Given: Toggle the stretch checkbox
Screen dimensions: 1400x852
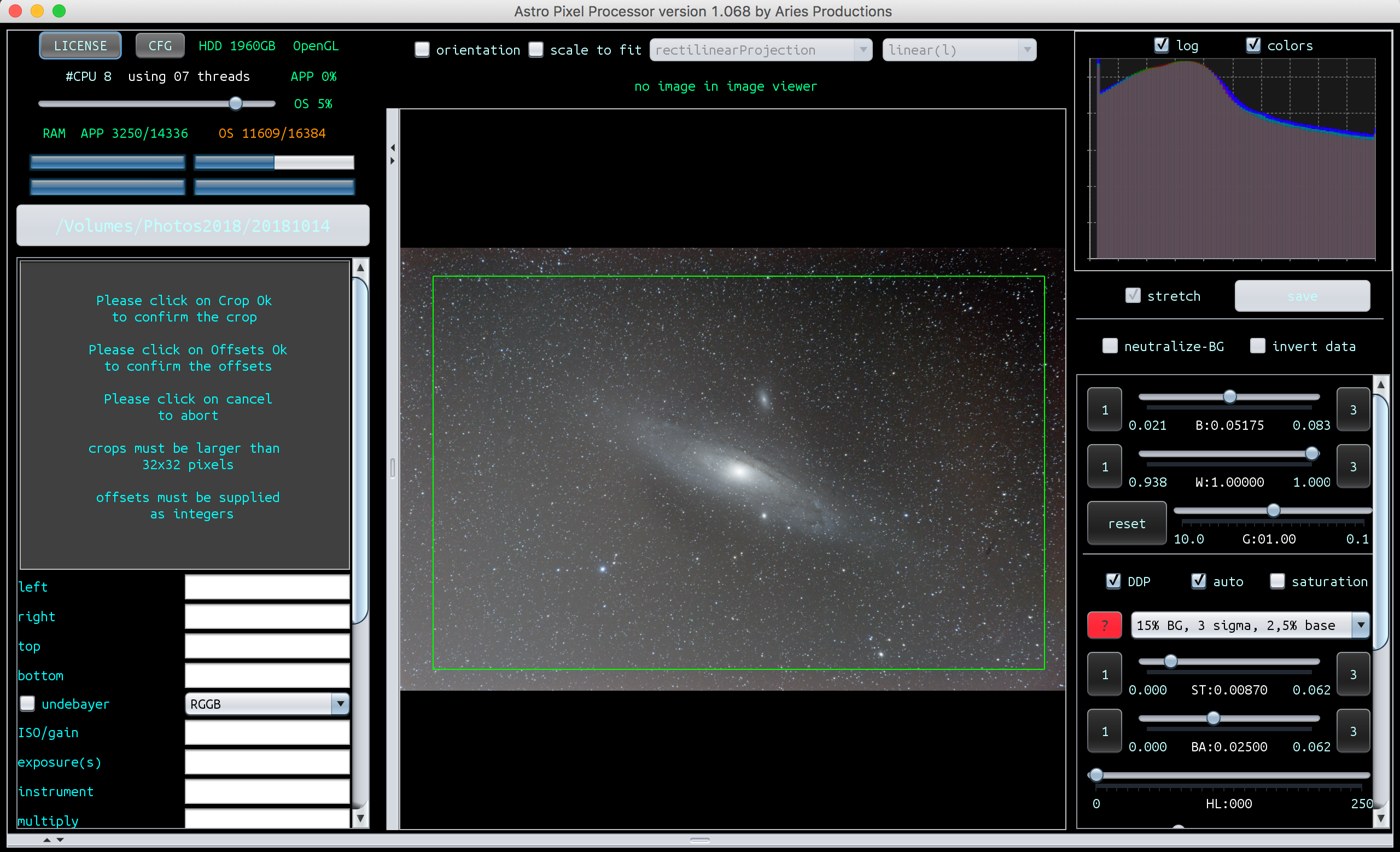Looking at the screenshot, I should pos(1133,295).
